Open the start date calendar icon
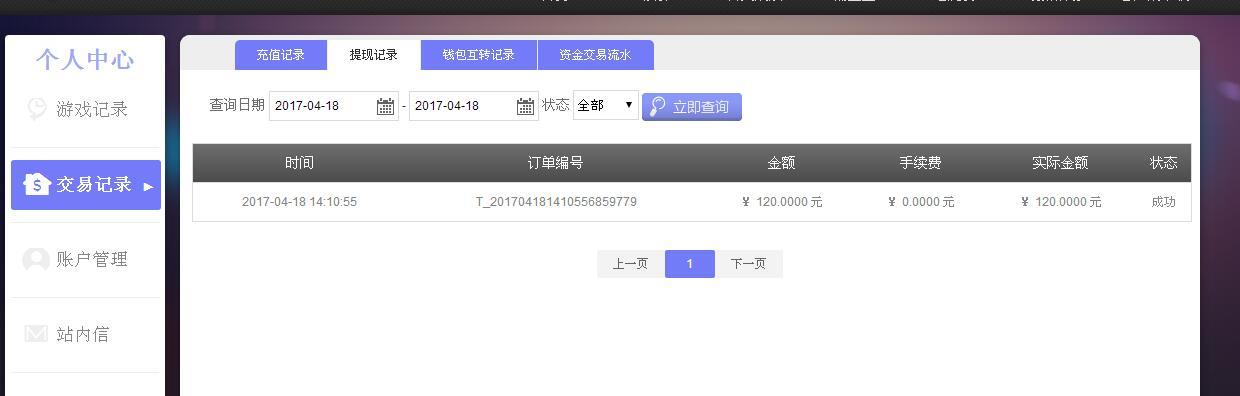 [x=385, y=106]
